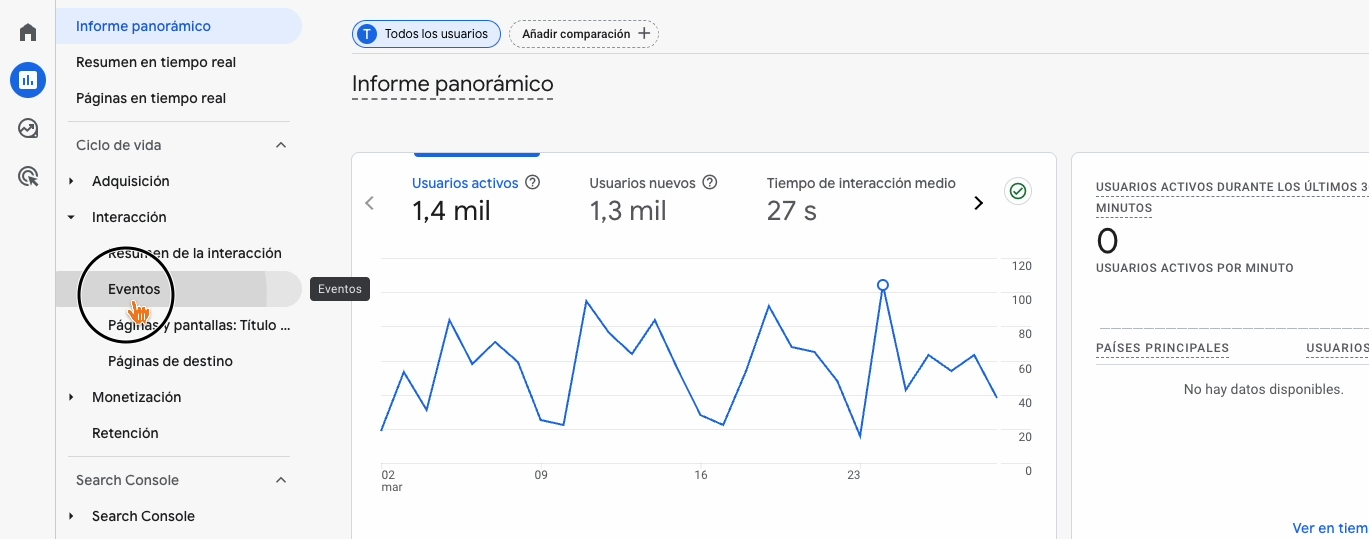Expand the Search Console sub-item arrow
The width and height of the screenshot is (1369, 539).
(x=71, y=516)
